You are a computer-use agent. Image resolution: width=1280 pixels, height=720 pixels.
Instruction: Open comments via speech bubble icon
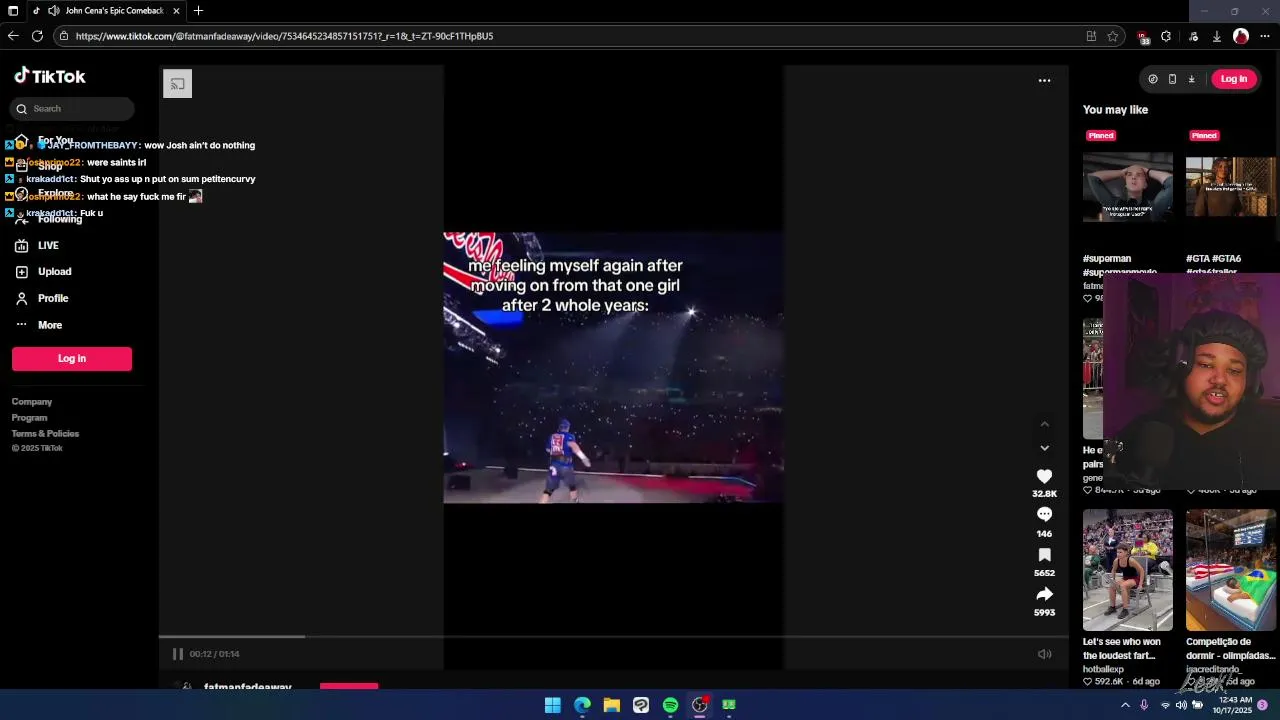pos(1044,514)
